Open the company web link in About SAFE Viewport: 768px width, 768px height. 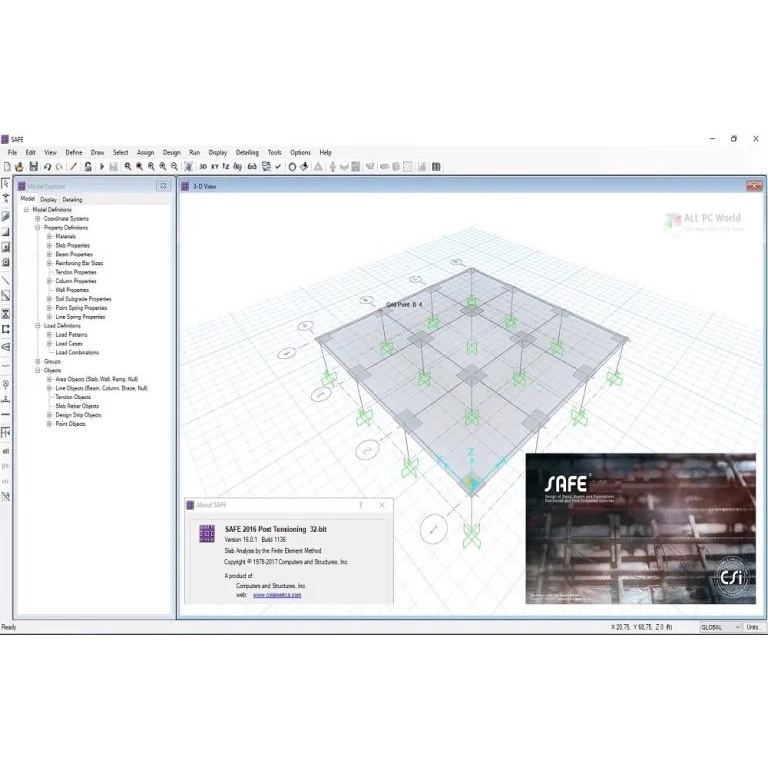click(x=277, y=595)
